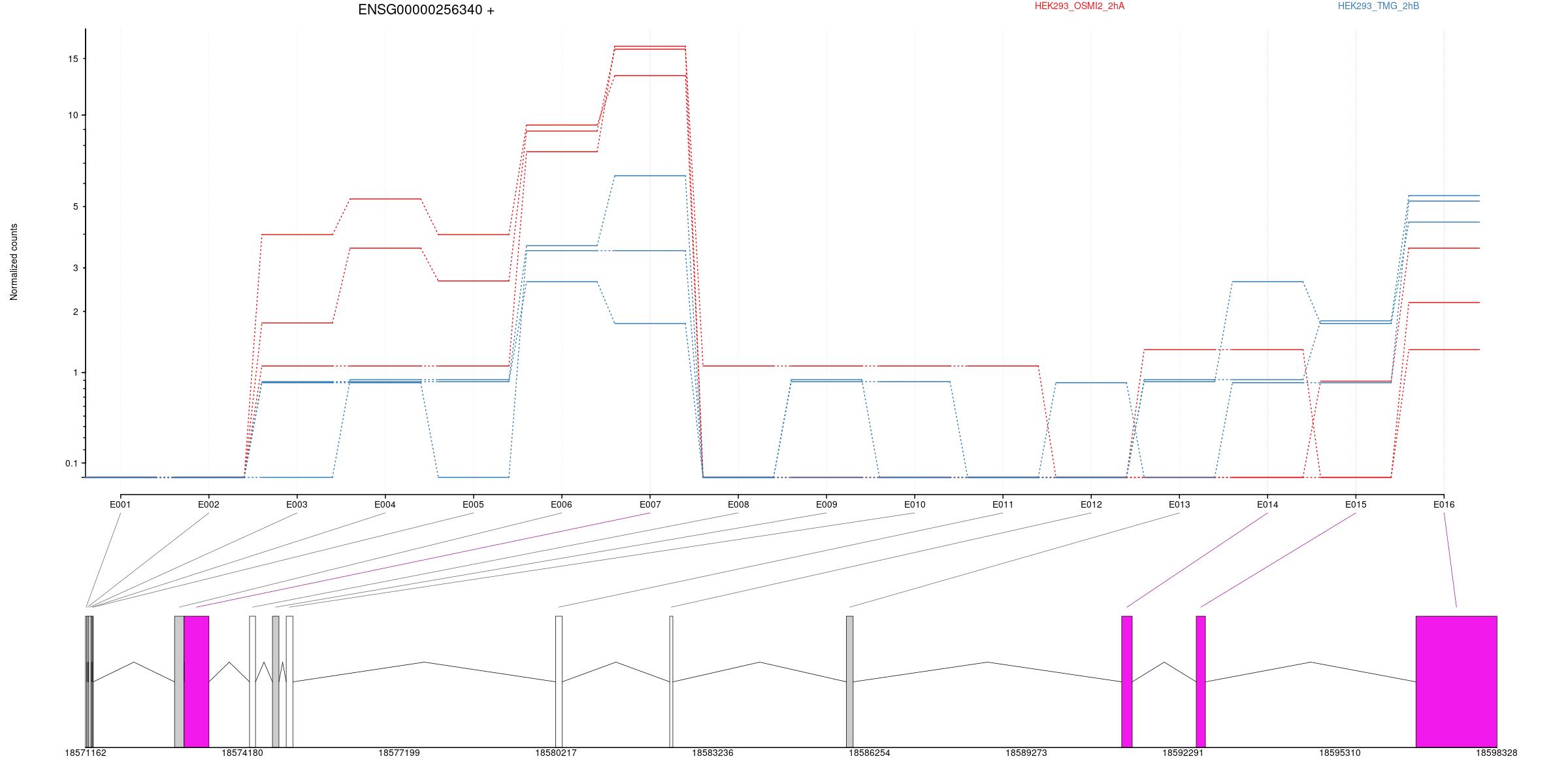Click exon label E002
Image resolution: width=1568 pixels, height=784 pixels.
pos(208,504)
